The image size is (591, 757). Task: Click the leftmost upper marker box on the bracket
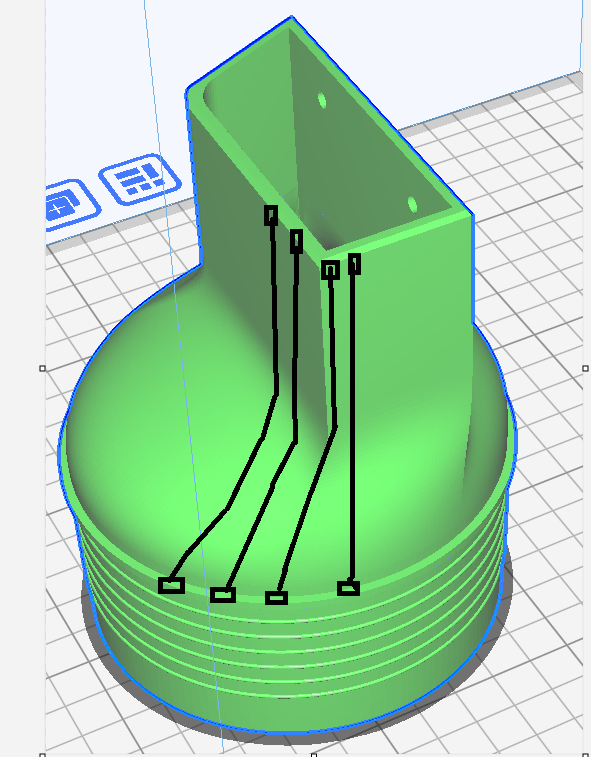click(x=271, y=215)
